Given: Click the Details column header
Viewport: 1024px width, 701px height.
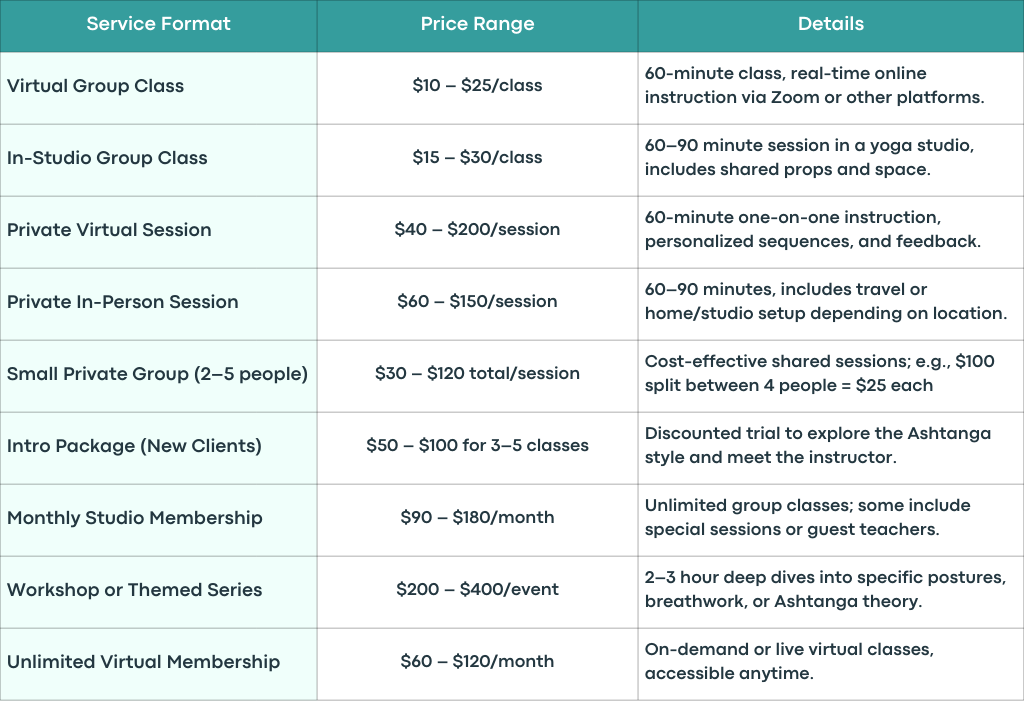Looking at the screenshot, I should [831, 24].
